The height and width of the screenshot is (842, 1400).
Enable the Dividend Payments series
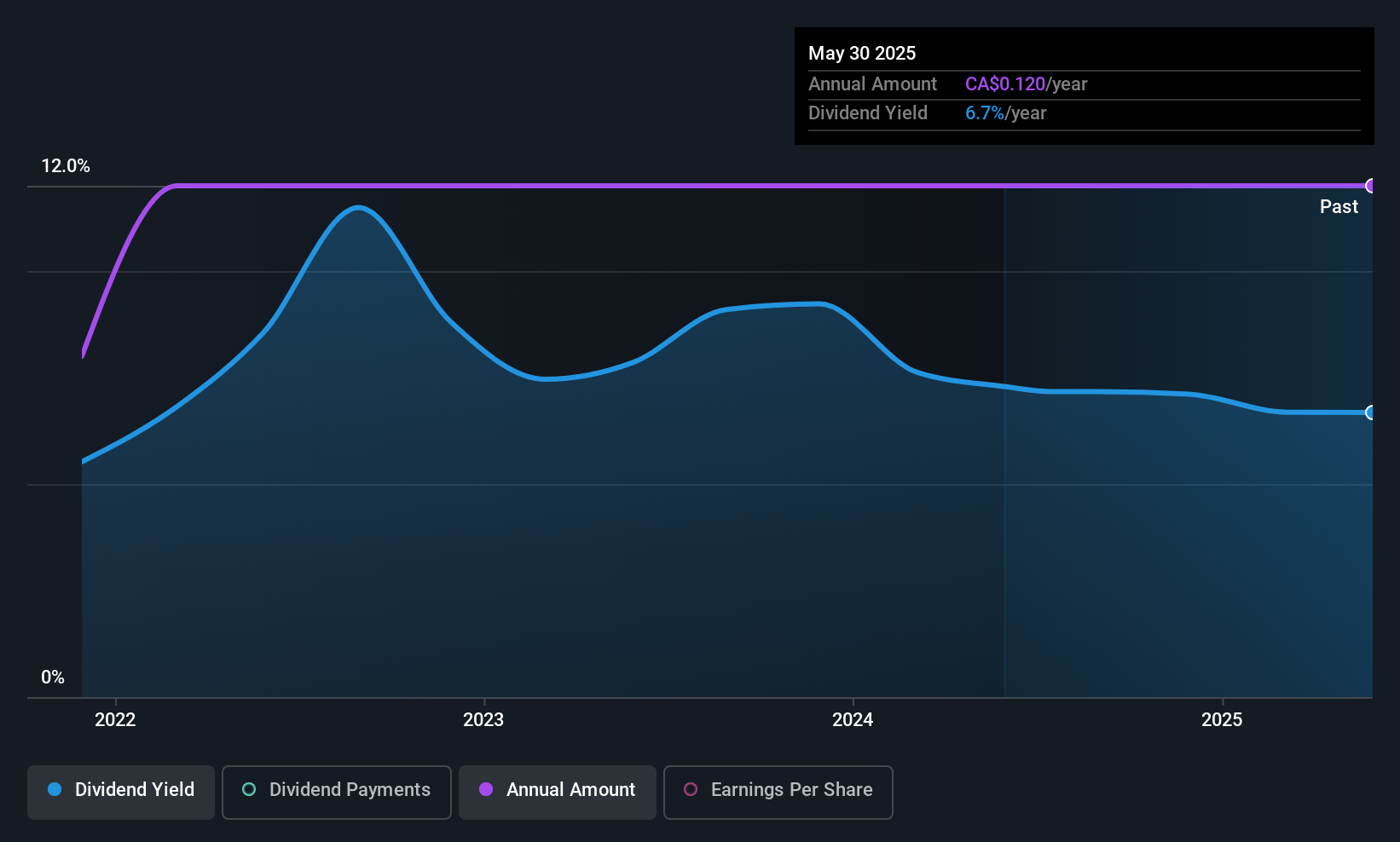[x=337, y=792]
